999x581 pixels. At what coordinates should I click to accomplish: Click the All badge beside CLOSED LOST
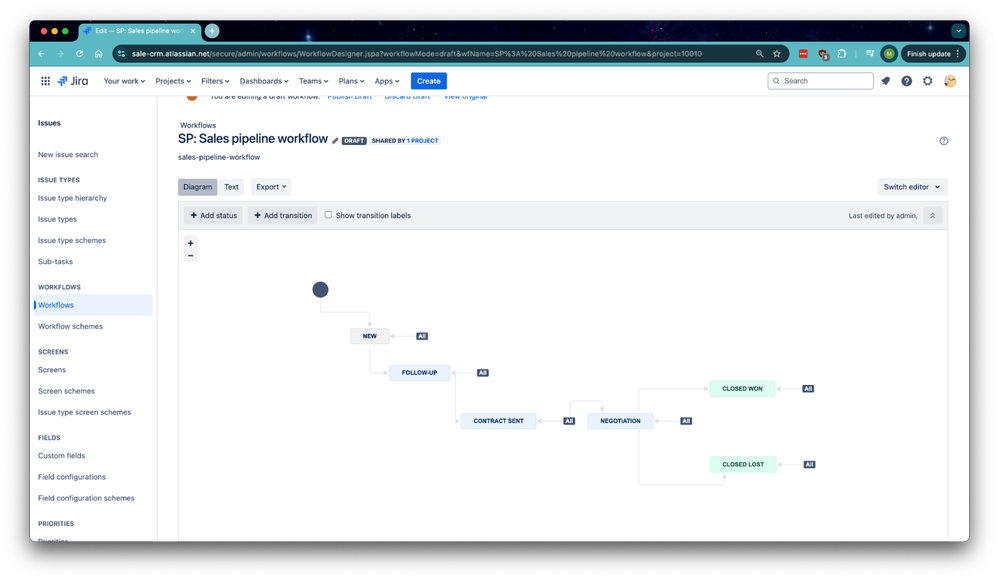pos(809,464)
